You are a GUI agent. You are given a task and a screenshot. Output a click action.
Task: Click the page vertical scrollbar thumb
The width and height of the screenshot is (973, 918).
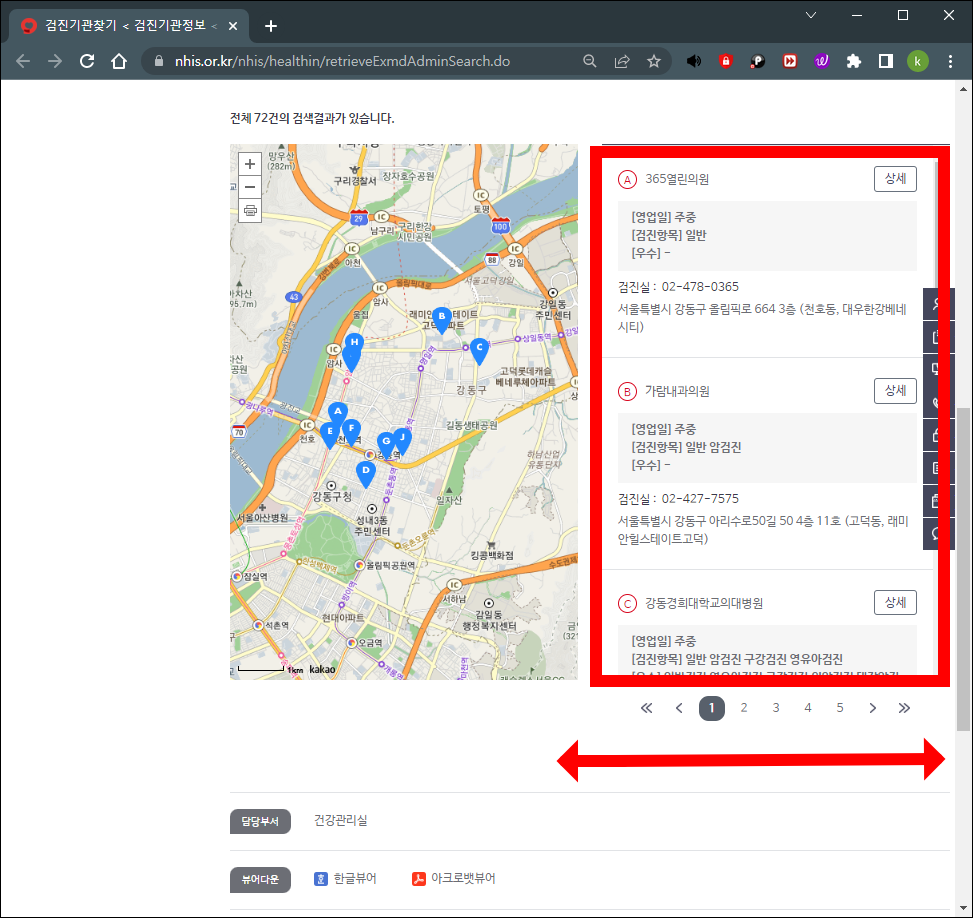pos(963,569)
